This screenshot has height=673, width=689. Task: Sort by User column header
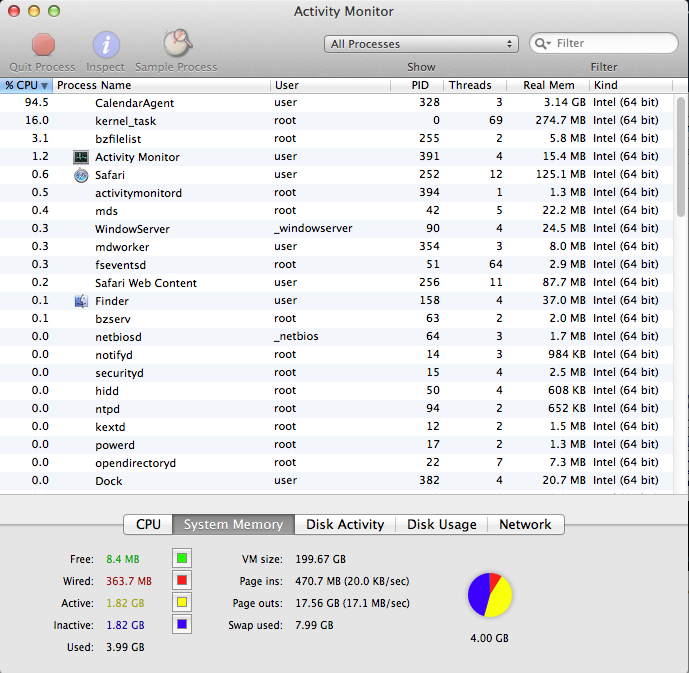coord(330,85)
